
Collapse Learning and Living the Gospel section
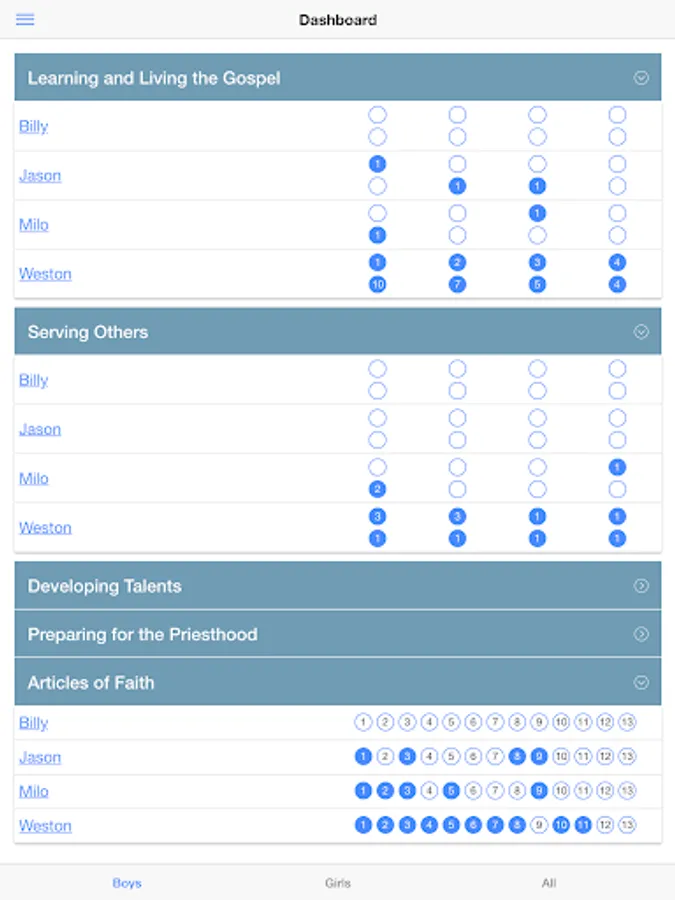(641, 77)
